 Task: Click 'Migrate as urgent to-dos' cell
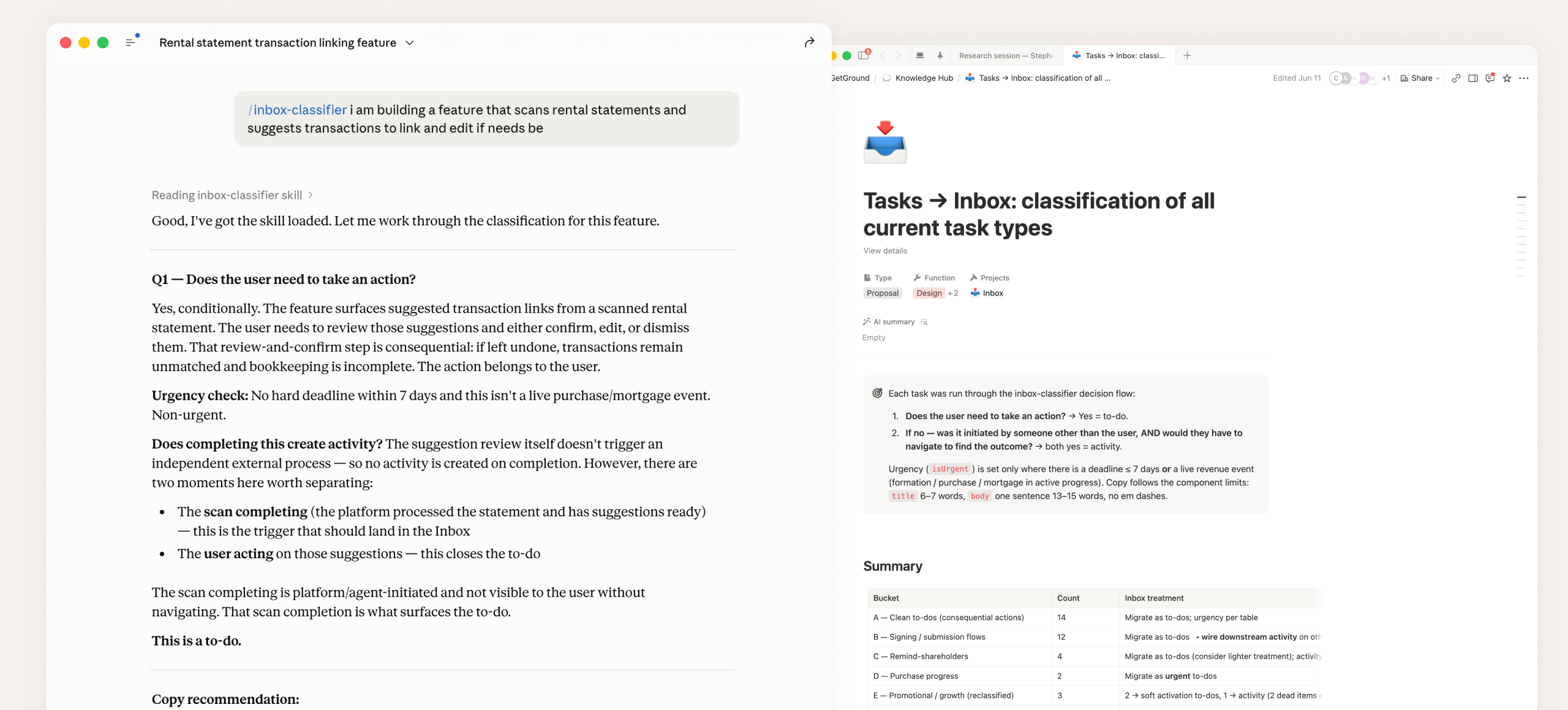[x=1220, y=676]
